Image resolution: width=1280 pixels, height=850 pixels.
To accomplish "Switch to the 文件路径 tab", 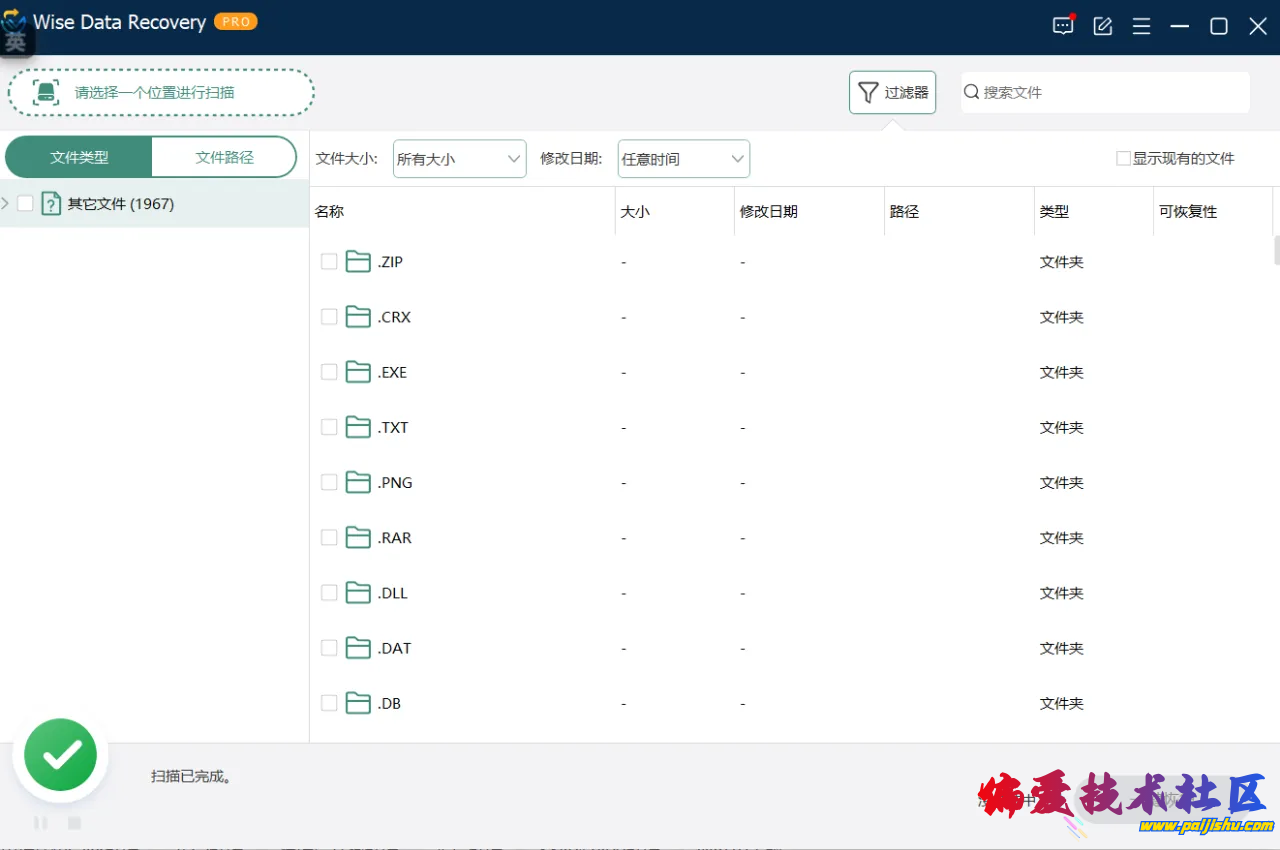I will tap(224, 157).
